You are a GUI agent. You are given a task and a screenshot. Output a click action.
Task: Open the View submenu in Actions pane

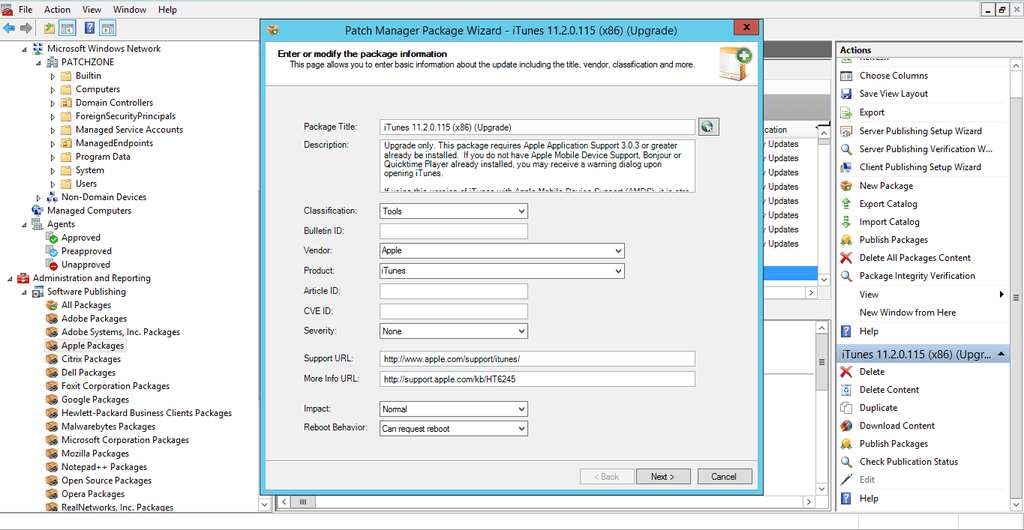click(x=922, y=294)
